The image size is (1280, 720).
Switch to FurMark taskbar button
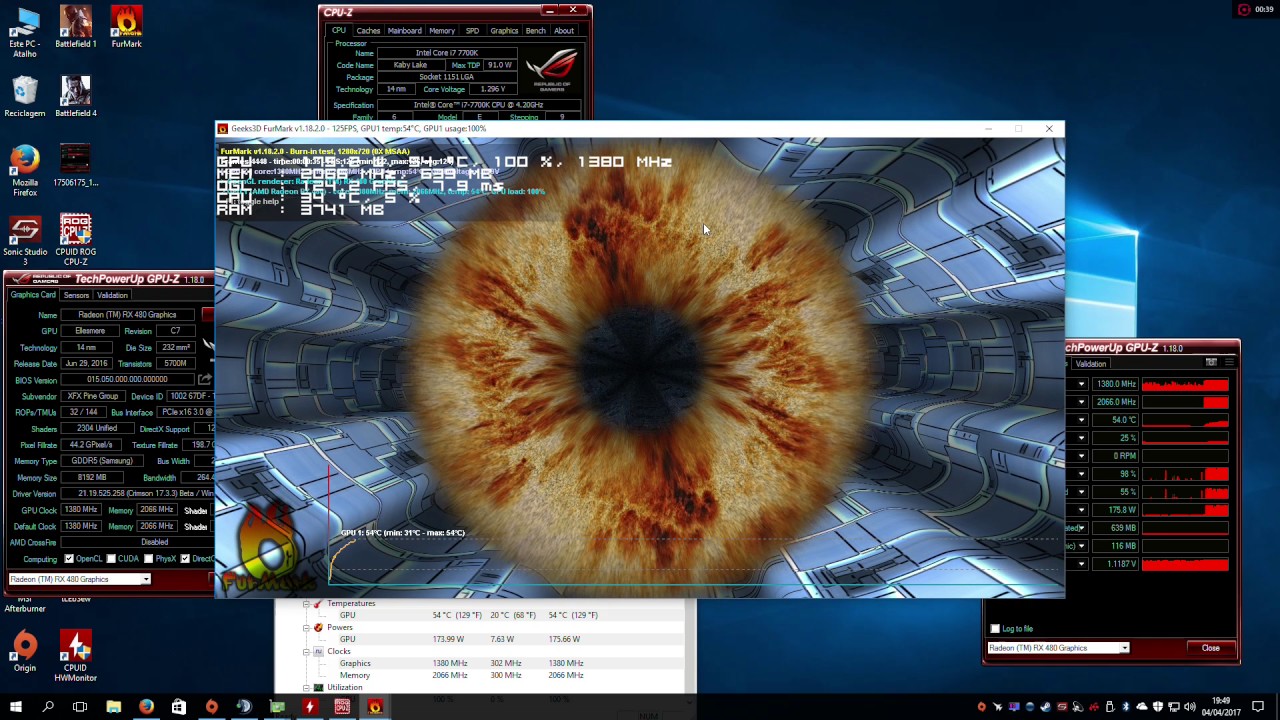click(375, 707)
